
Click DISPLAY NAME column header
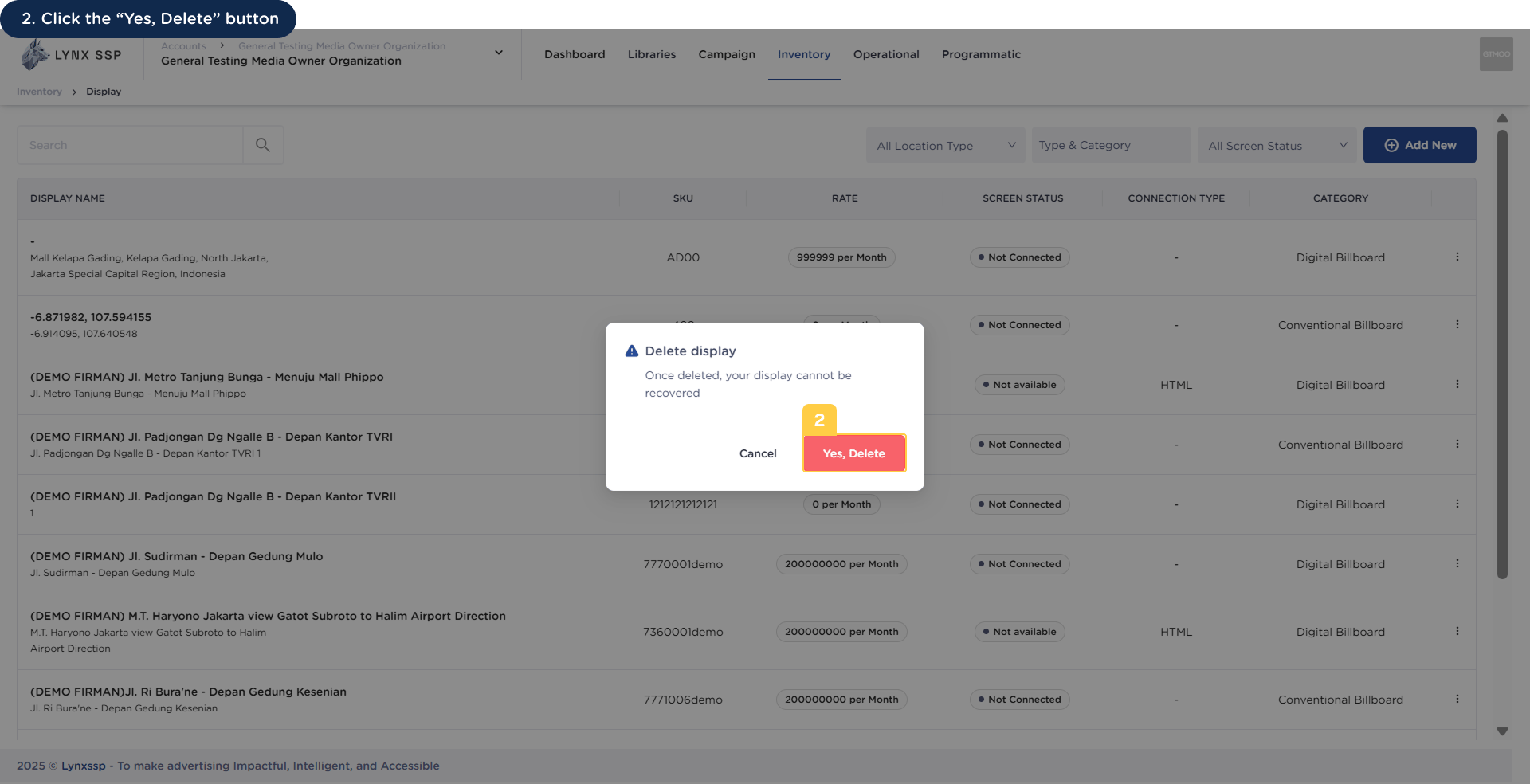68,198
